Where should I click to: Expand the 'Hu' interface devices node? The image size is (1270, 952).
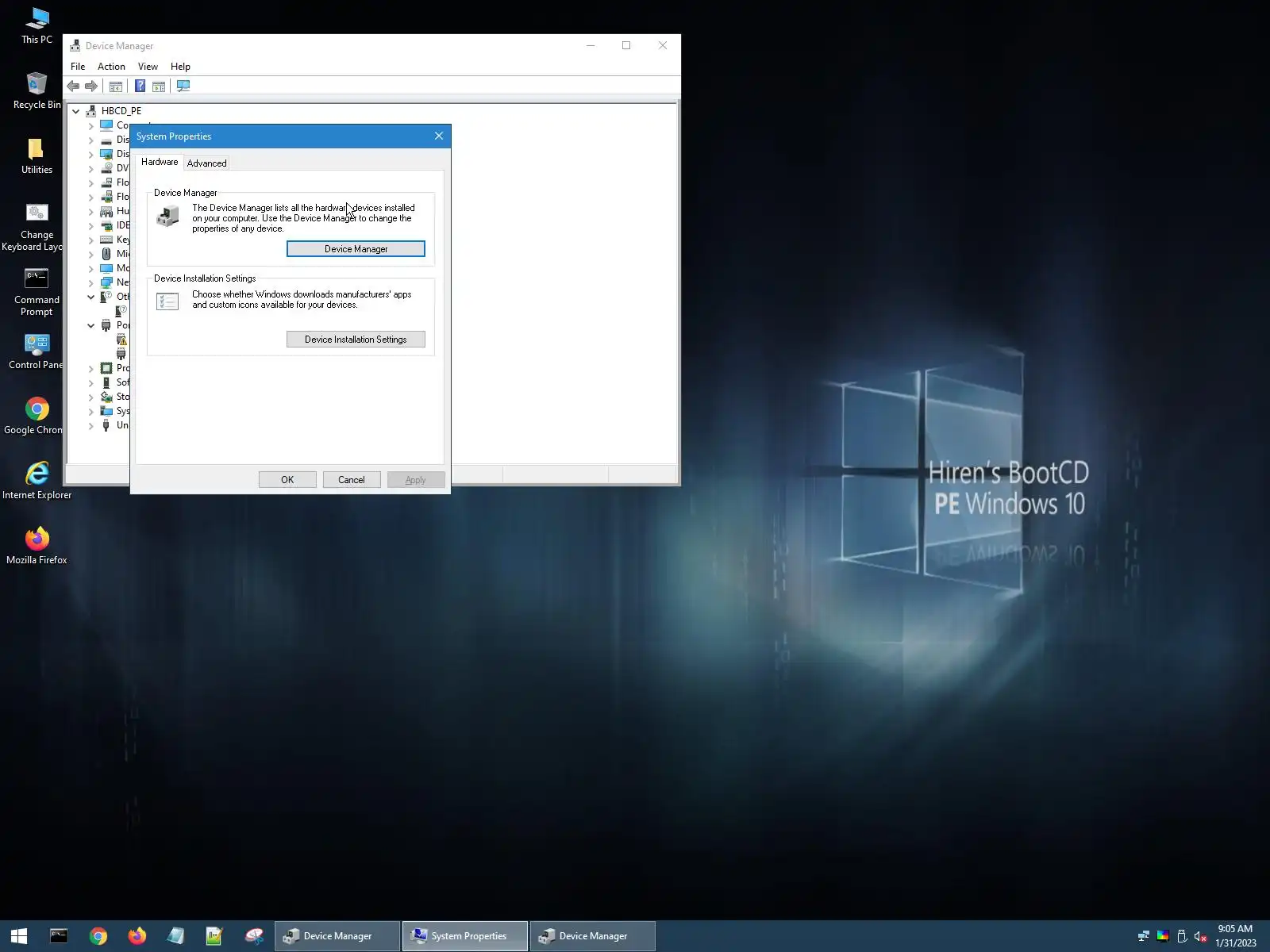point(90,211)
